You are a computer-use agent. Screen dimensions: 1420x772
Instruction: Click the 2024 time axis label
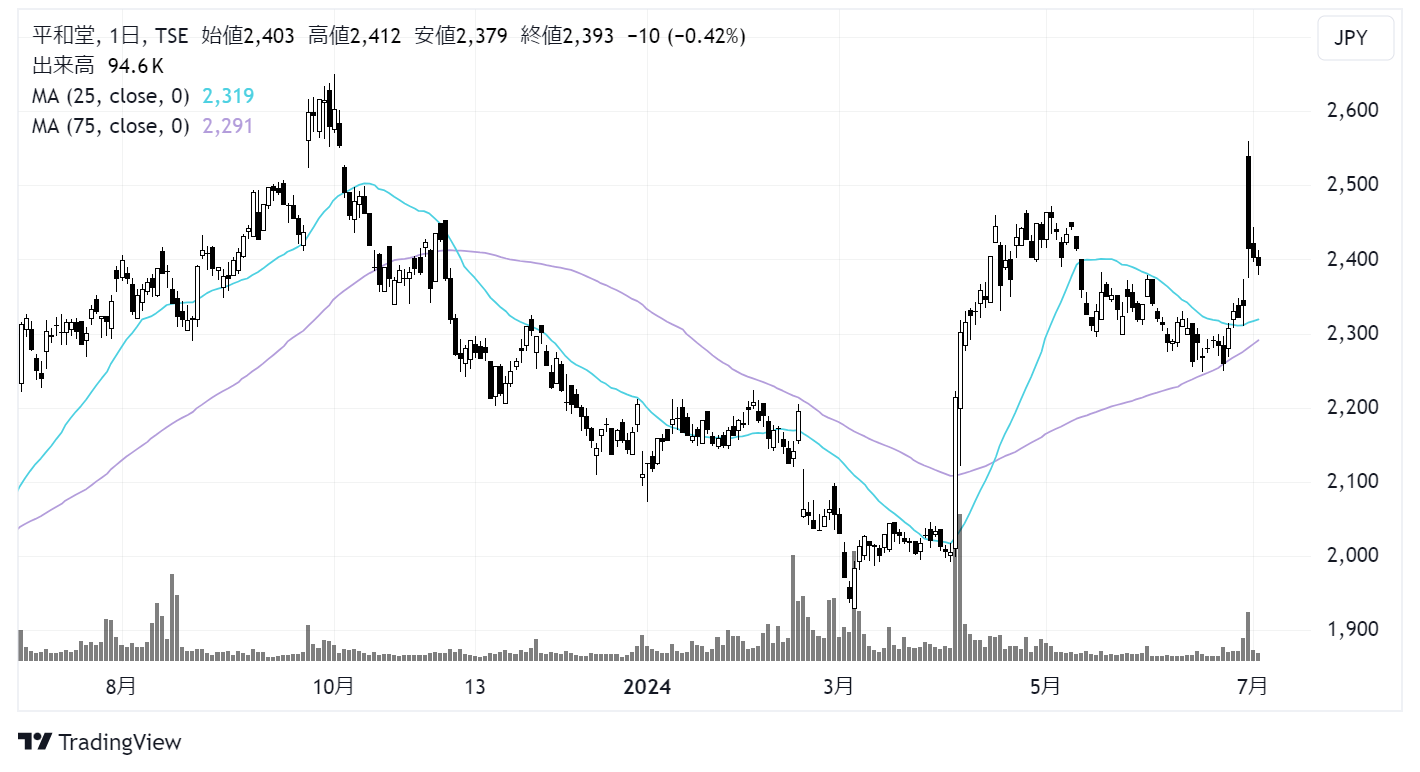(645, 686)
